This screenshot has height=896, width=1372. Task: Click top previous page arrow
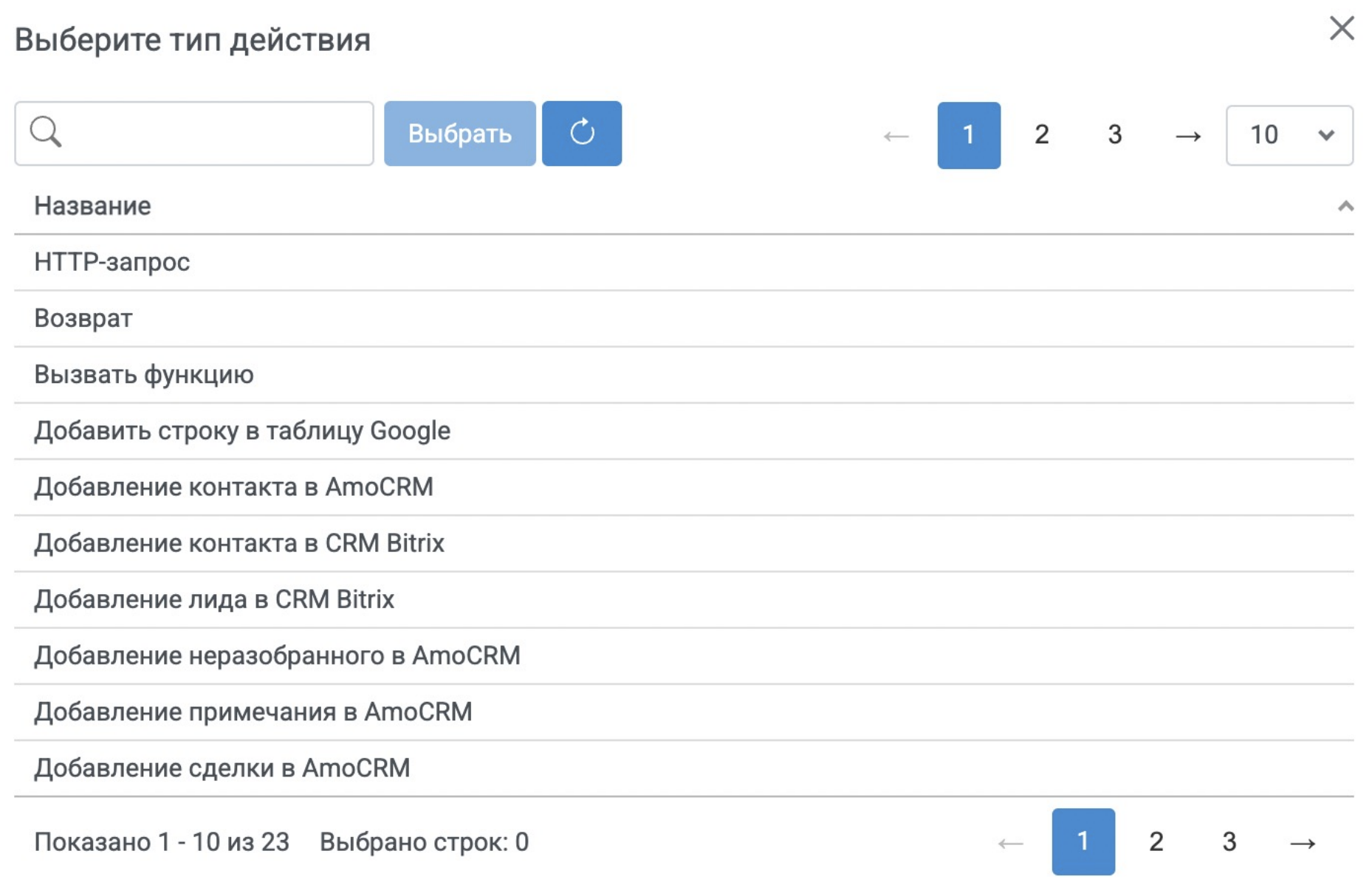click(896, 136)
